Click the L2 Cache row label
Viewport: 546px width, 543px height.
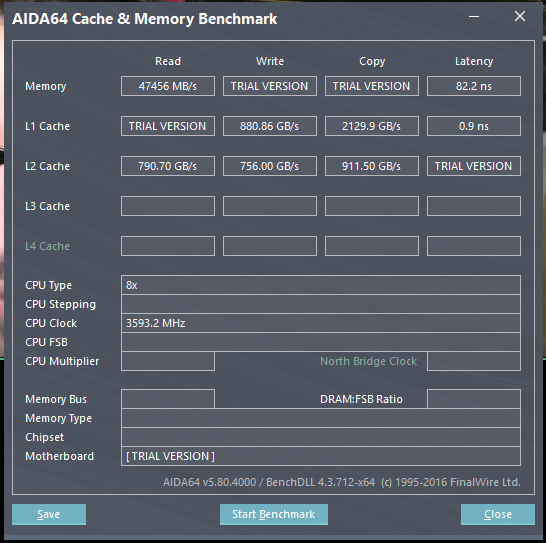[x=47, y=166]
